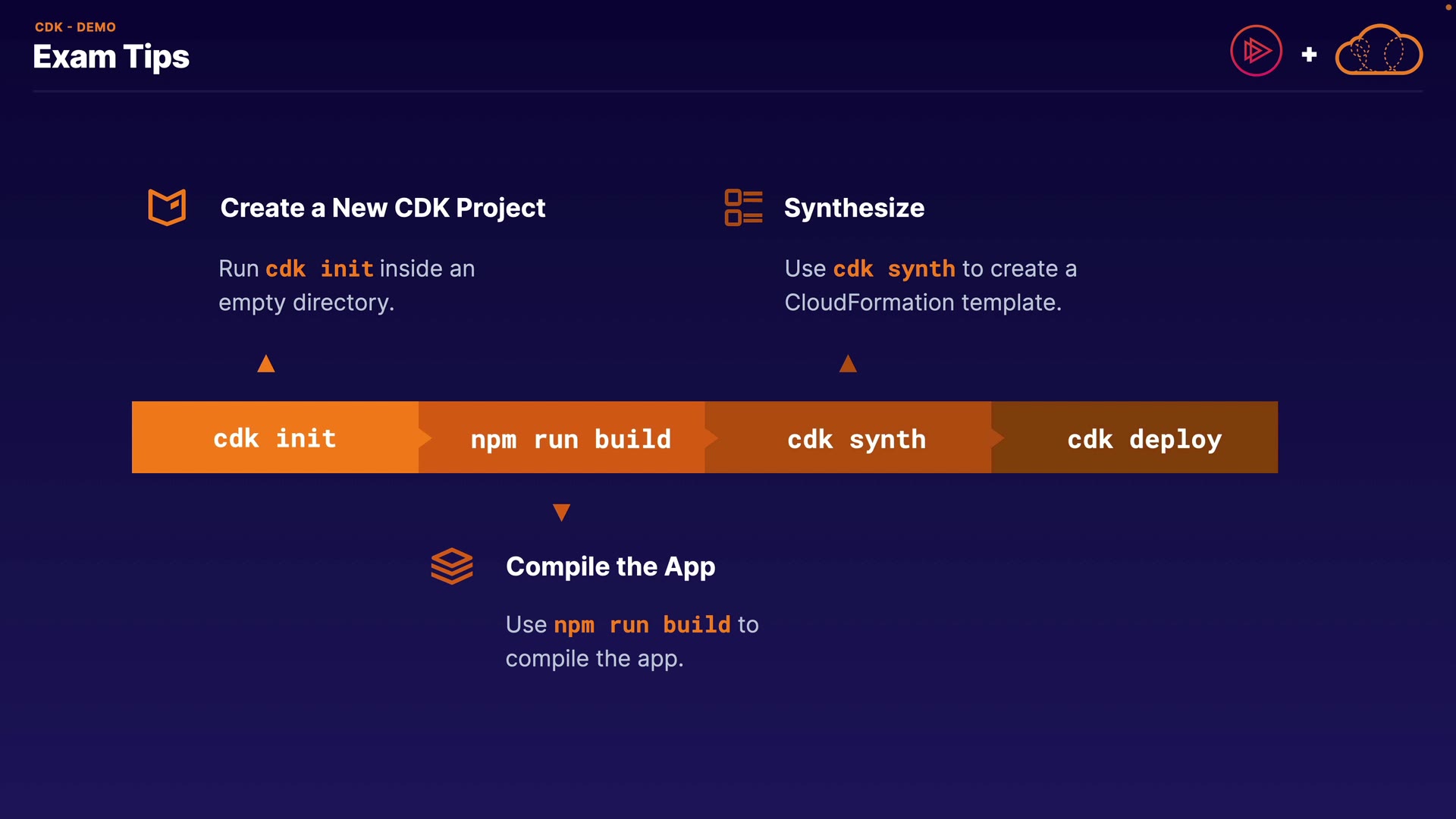Click the Exam Tips slide title
The image size is (1456, 819).
click(111, 57)
